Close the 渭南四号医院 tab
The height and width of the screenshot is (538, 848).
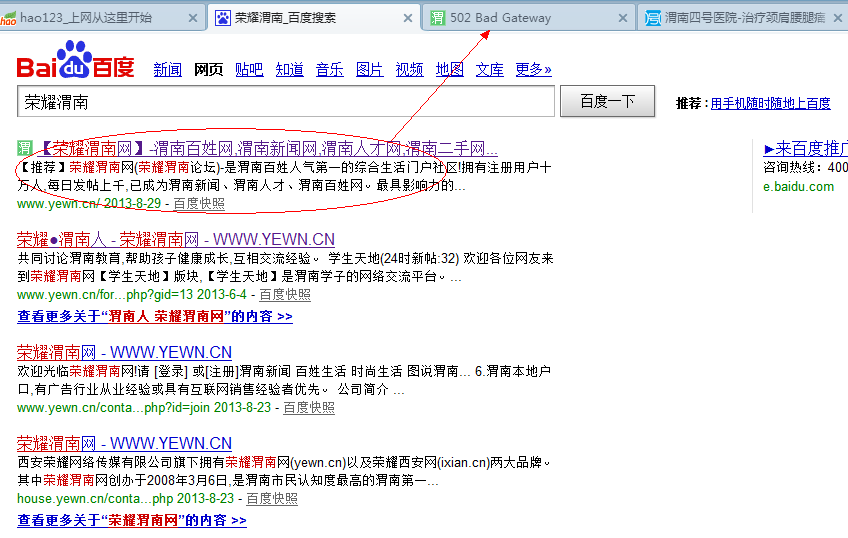tap(838, 18)
